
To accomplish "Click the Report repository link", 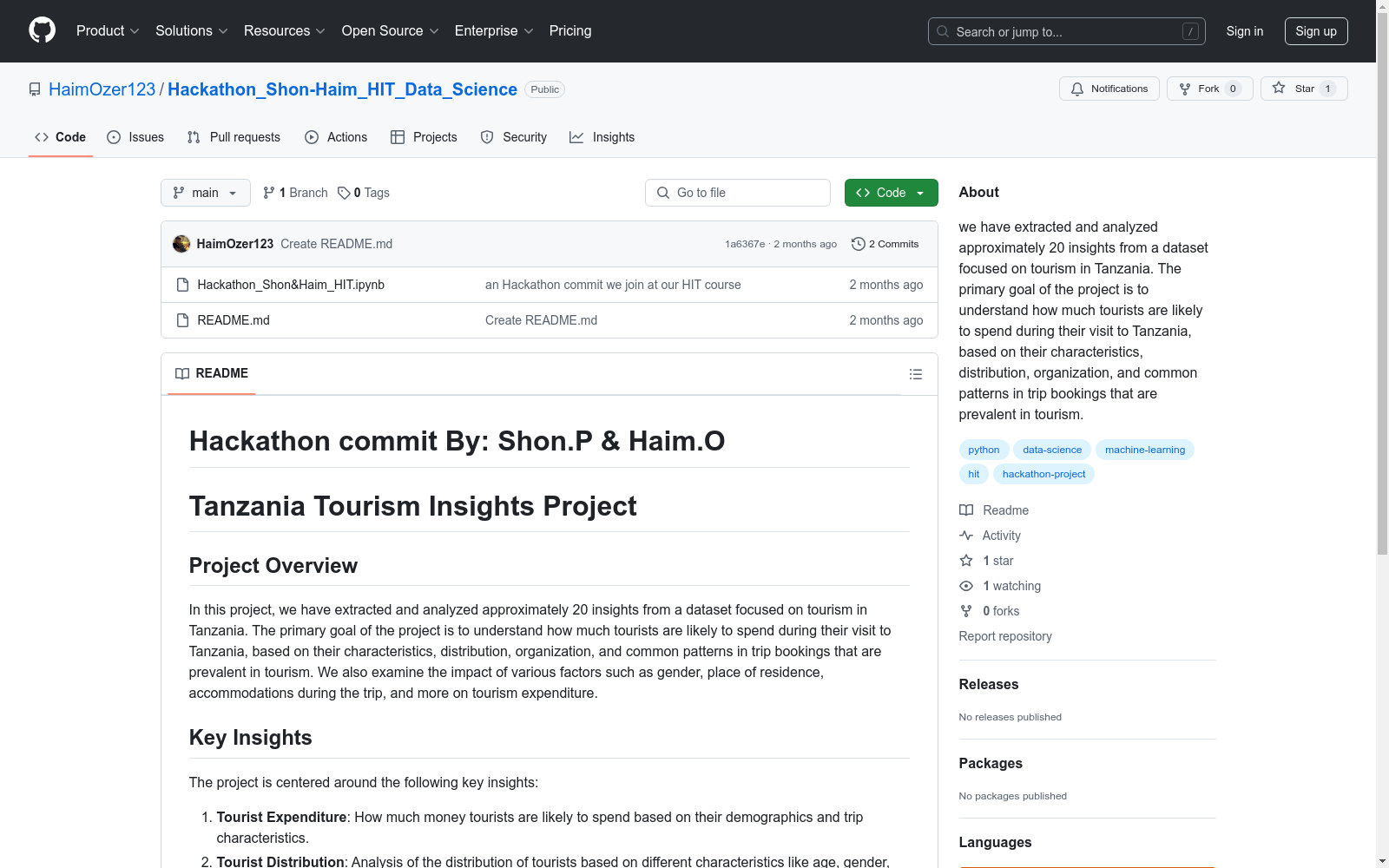I will pos(1005,636).
